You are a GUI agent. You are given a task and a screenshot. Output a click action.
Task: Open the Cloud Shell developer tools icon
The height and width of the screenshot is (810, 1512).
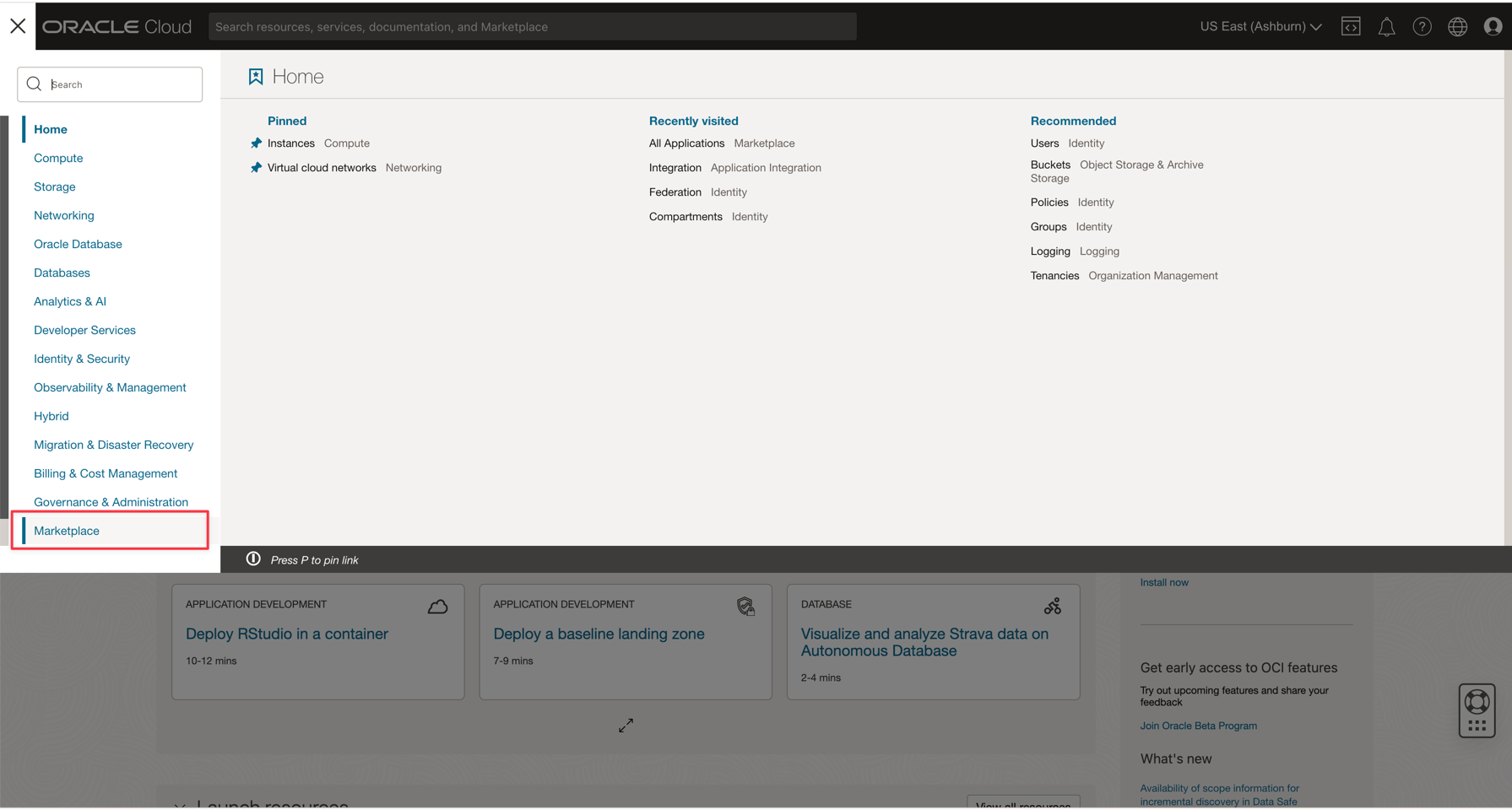click(1351, 27)
